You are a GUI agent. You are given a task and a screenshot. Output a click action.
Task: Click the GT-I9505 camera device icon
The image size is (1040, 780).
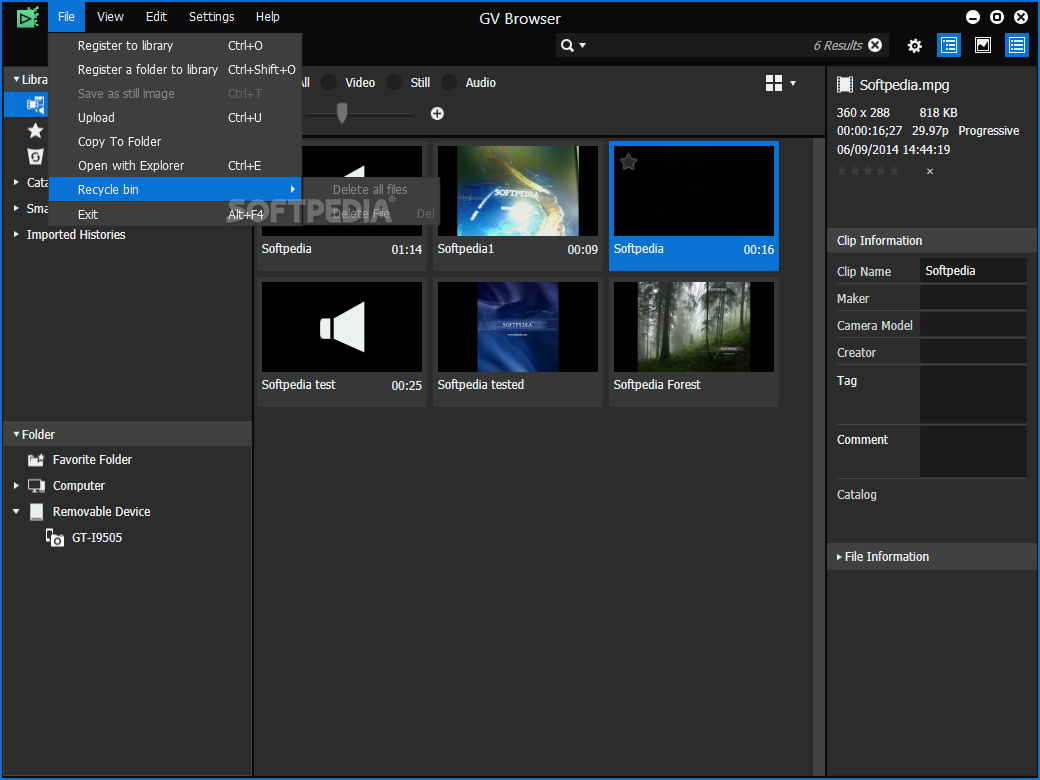pyautogui.click(x=55, y=538)
